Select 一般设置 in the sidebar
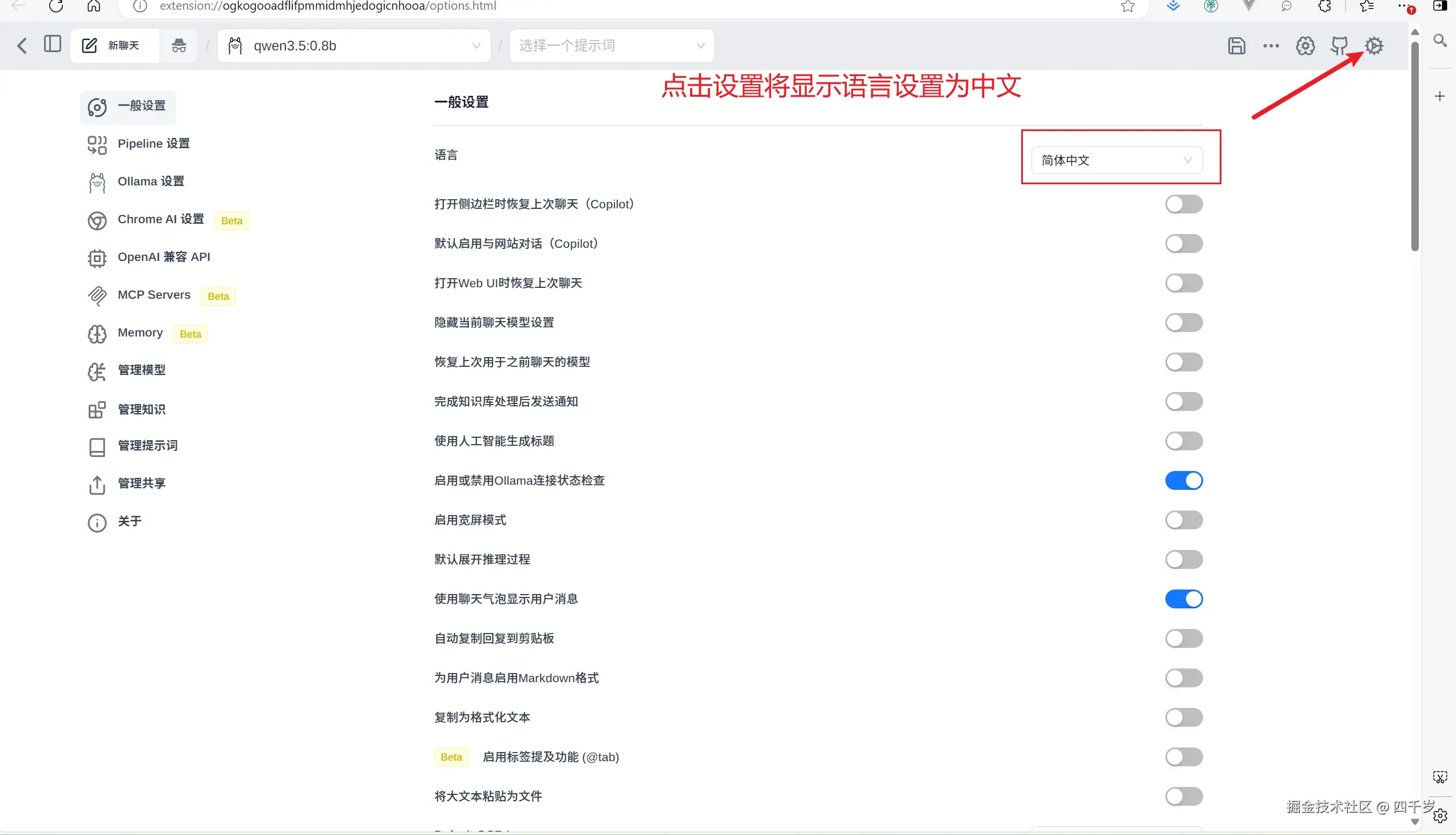 pos(128,106)
